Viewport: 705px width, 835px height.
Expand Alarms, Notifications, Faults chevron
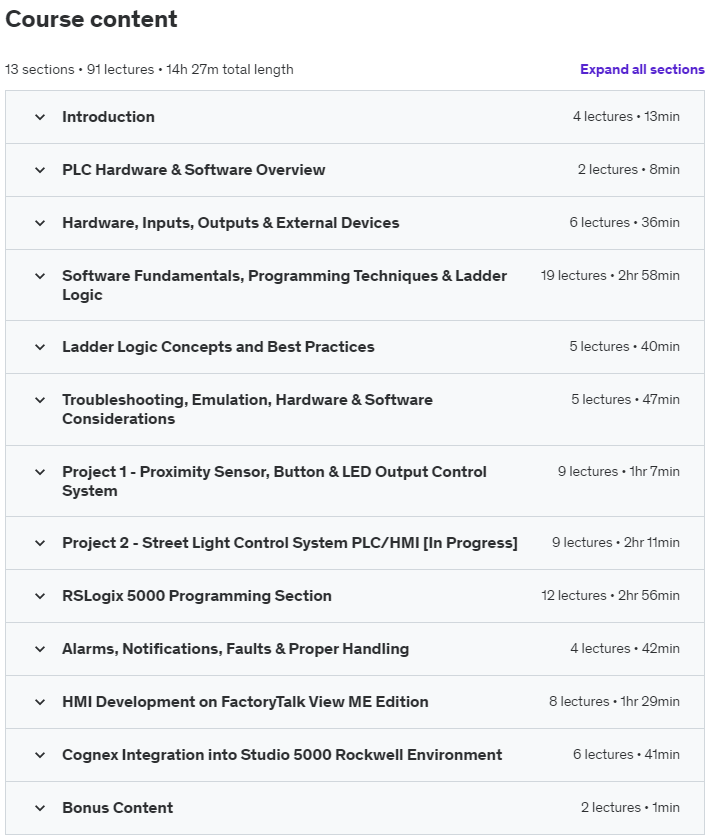click(40, 649)
